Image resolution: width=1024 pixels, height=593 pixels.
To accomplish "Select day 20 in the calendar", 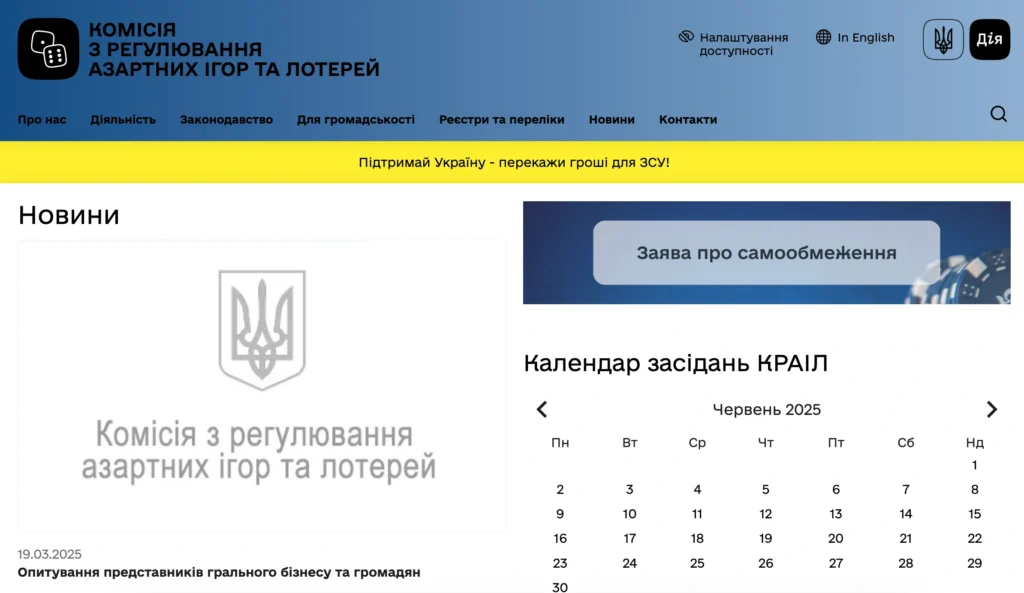I will point(836,539).
